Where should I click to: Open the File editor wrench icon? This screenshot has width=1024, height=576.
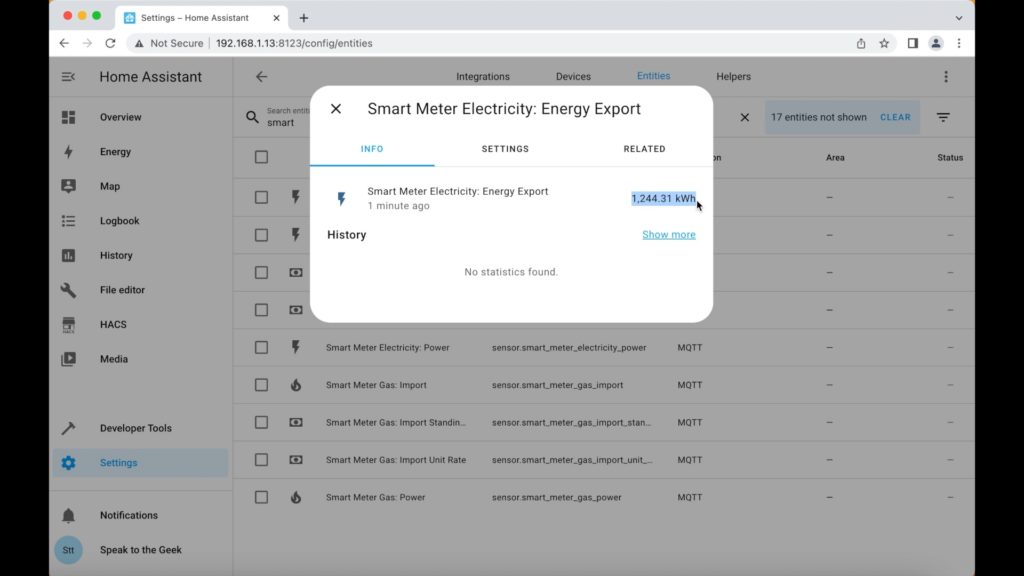tap(69, 290)
